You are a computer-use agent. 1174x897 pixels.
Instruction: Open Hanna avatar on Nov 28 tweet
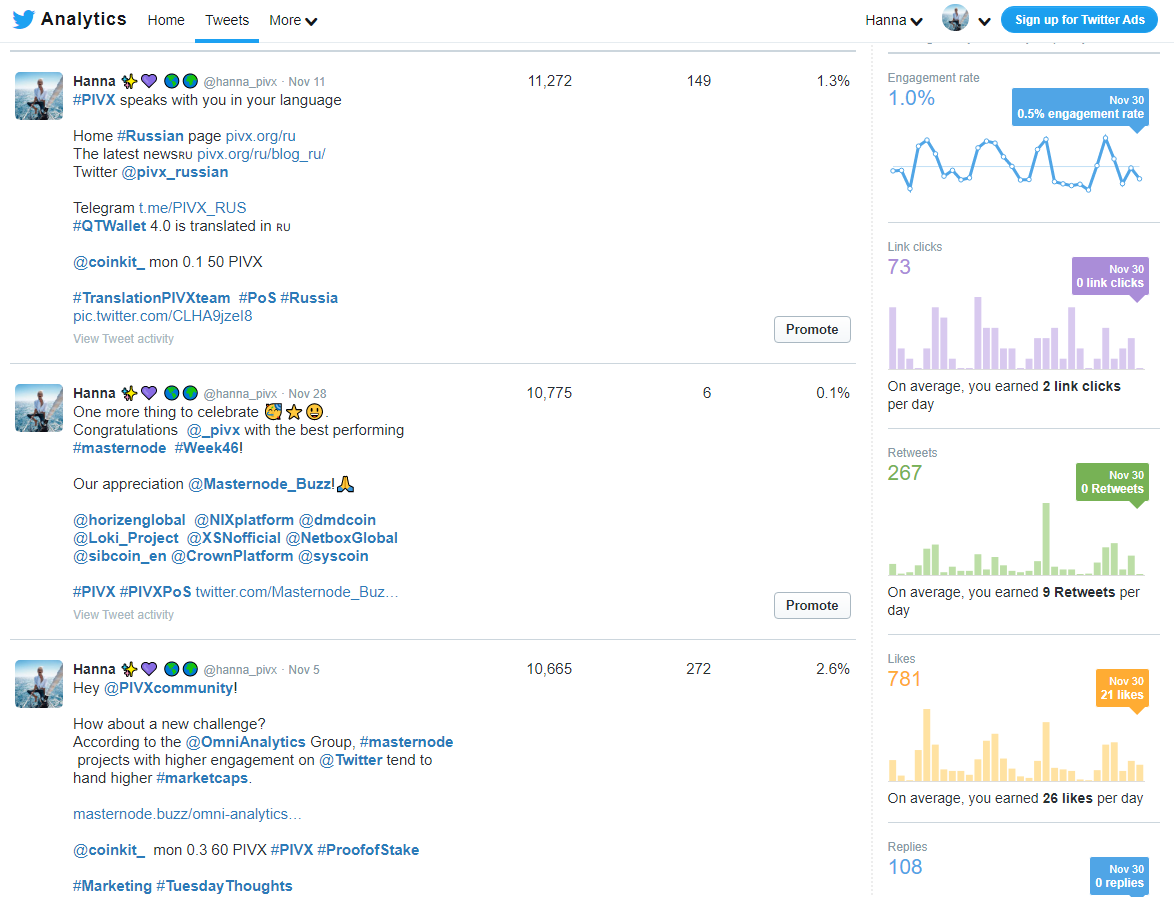tap(39, 408)
